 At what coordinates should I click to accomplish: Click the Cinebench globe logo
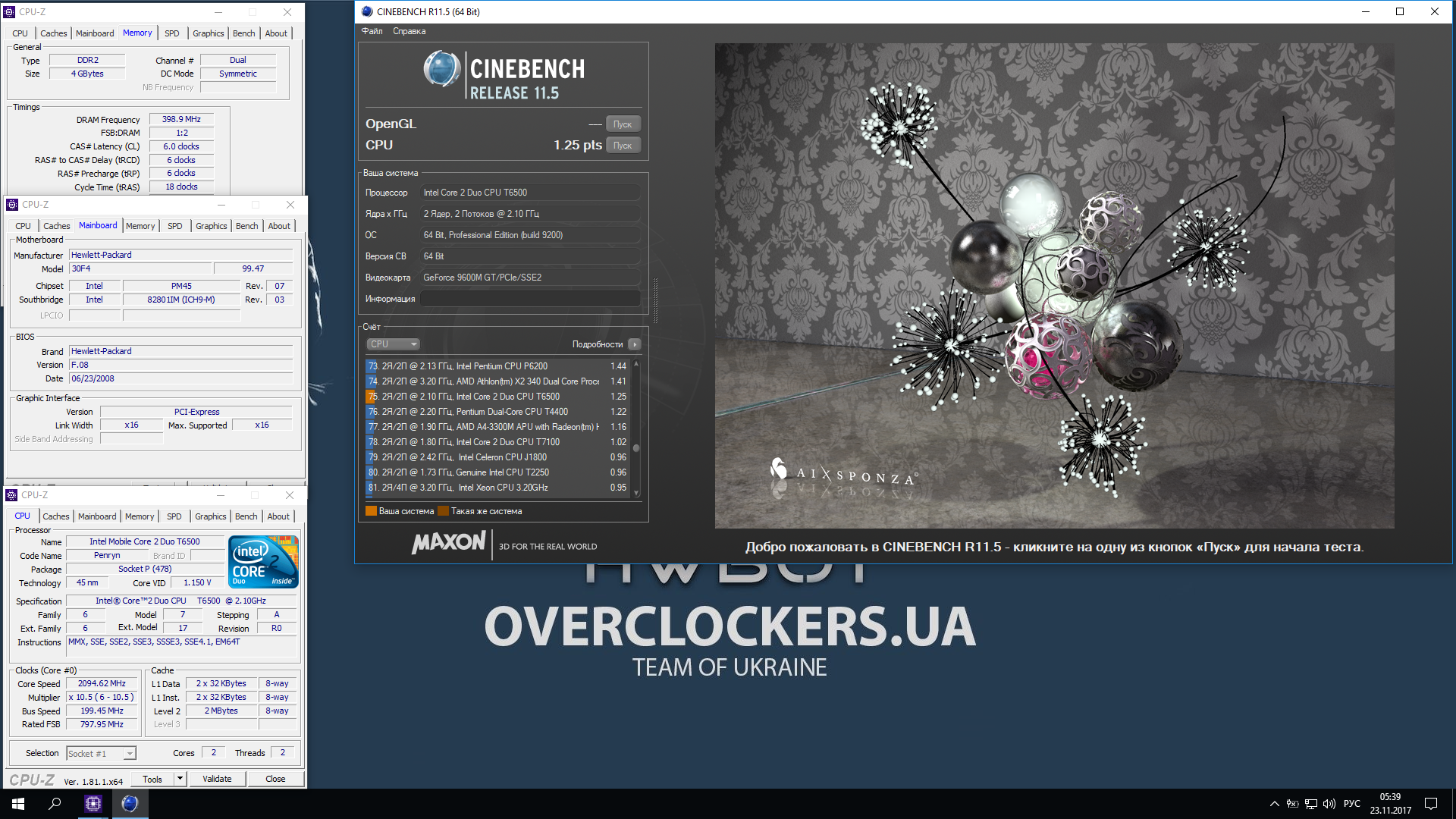[x=442, y=69]
